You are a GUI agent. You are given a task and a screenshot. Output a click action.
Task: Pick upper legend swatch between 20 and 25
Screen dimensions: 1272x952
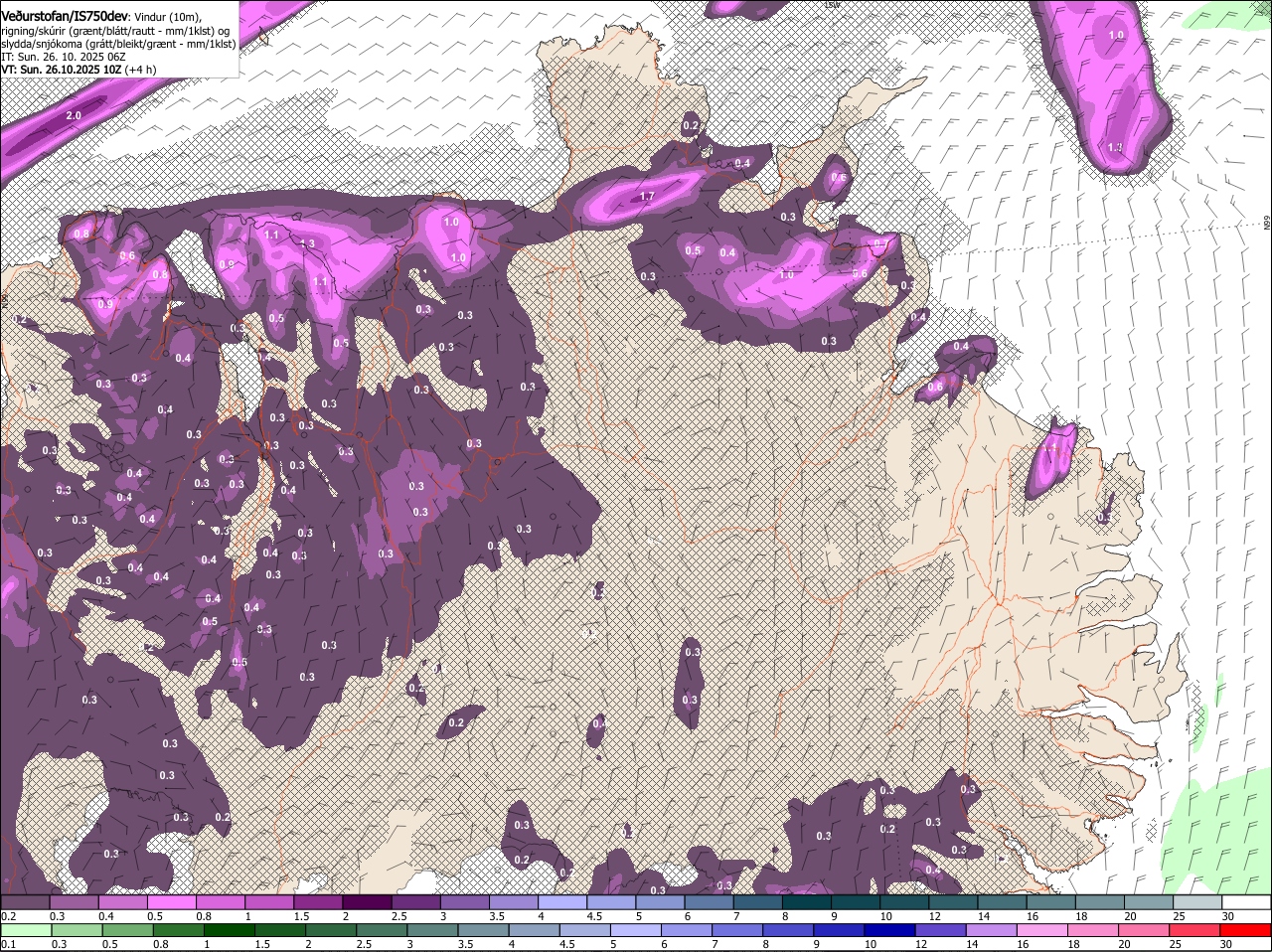1149,902
